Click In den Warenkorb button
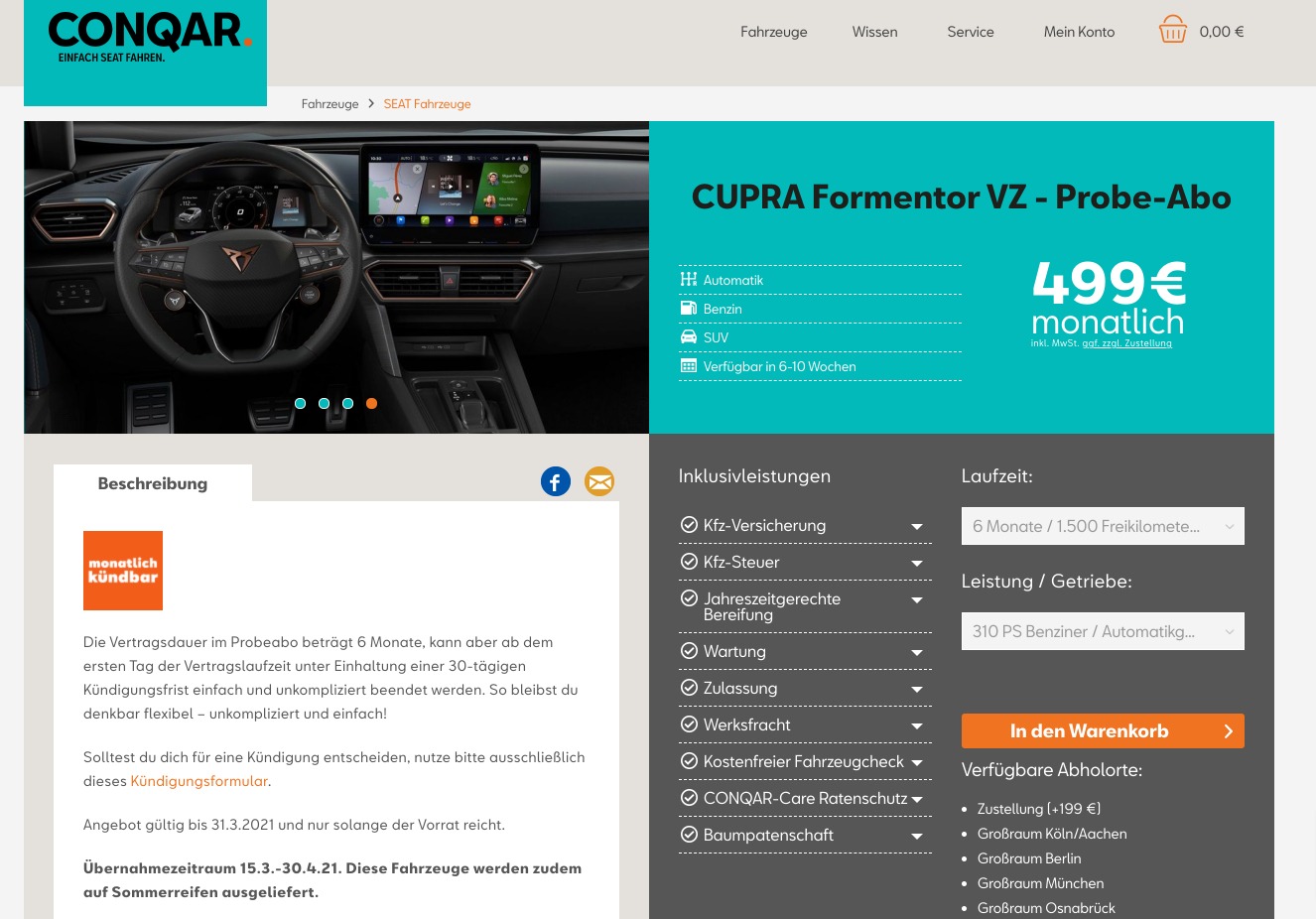The width and height of the screenshot is (1316, 919). pos(1103,731)
